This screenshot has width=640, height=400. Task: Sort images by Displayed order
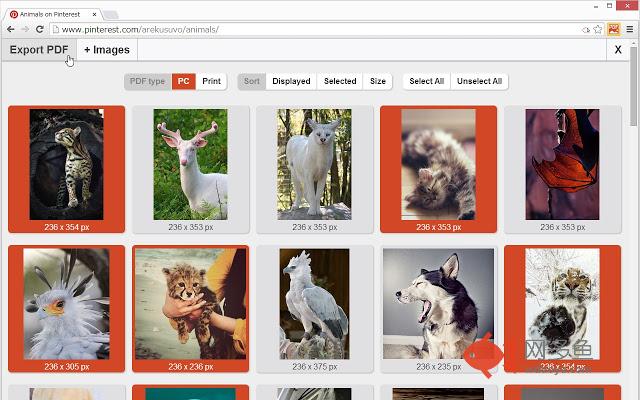291,81
